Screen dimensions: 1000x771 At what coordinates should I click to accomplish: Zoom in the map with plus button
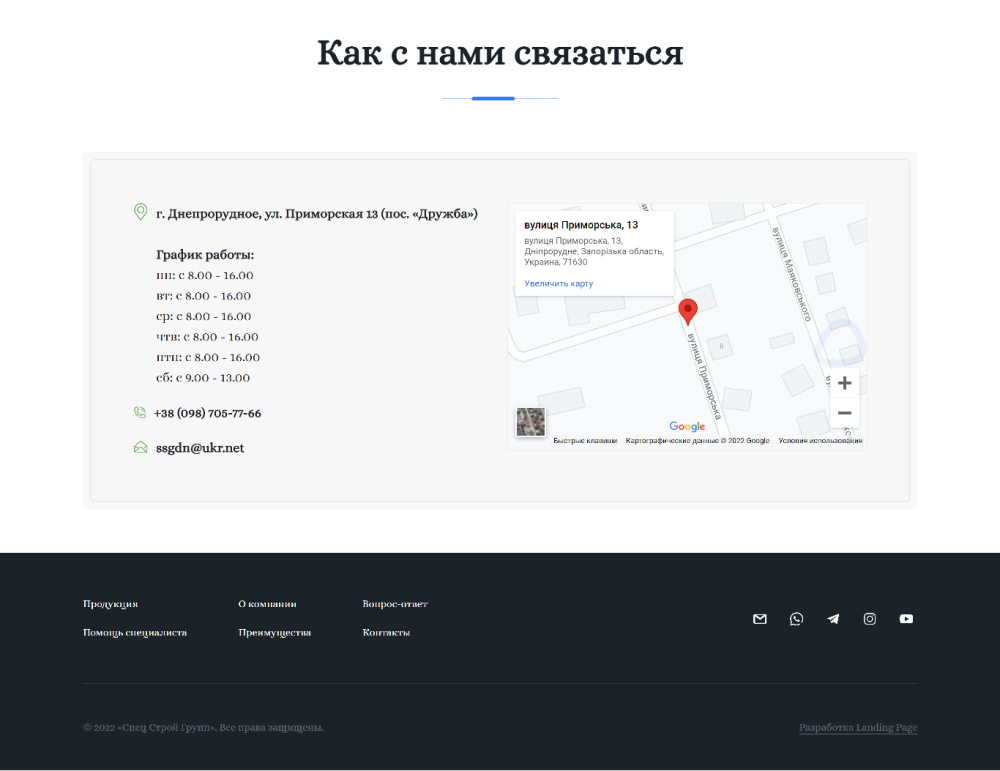[844, 383]
